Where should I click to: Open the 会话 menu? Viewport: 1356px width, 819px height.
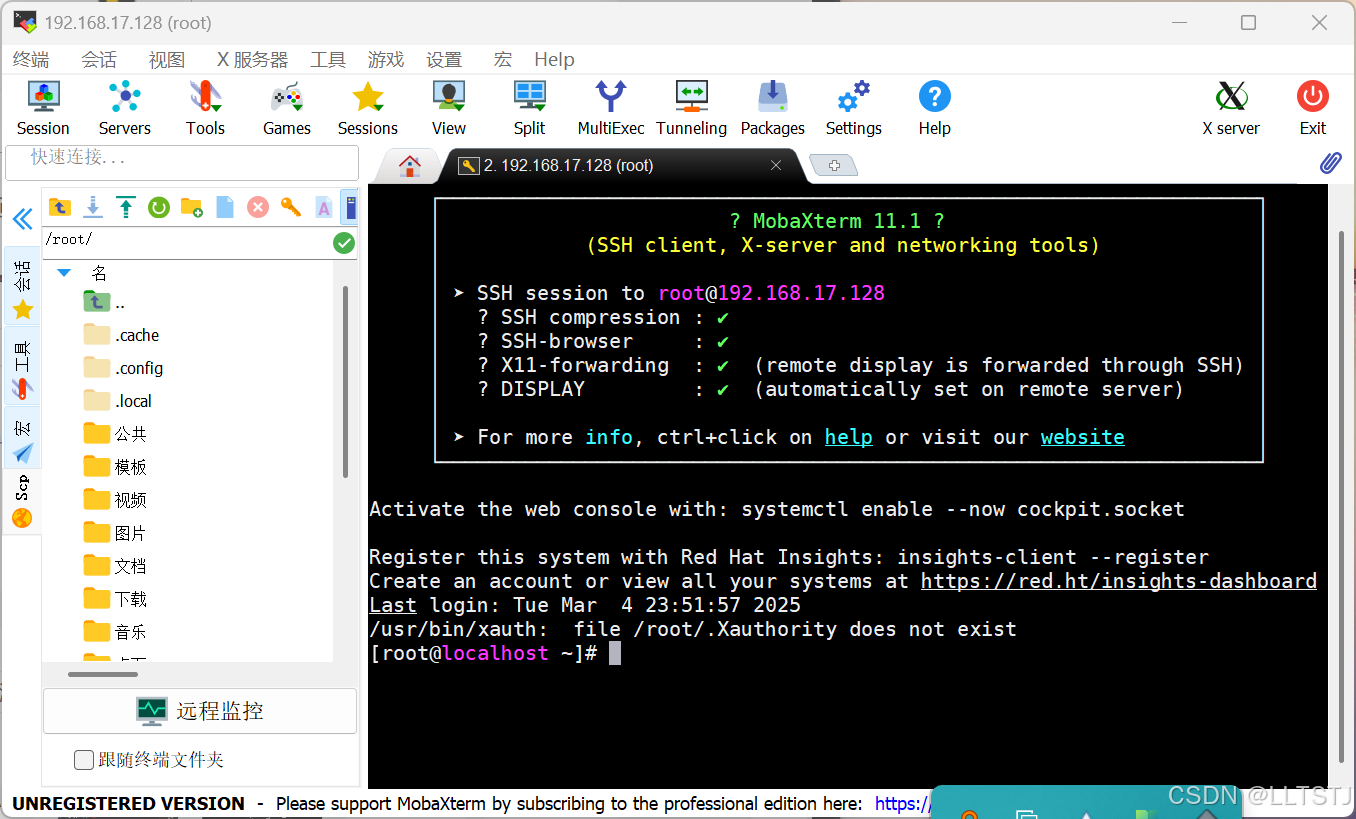pyautogui.click(x=99, y=60)
